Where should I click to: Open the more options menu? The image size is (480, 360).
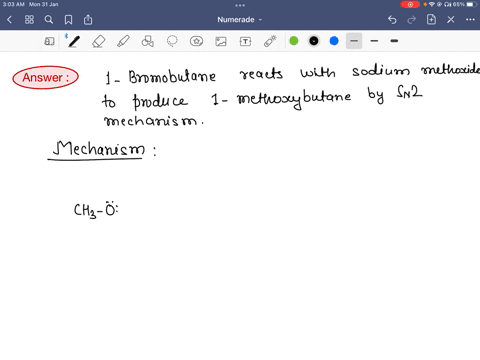click(470, 20)
